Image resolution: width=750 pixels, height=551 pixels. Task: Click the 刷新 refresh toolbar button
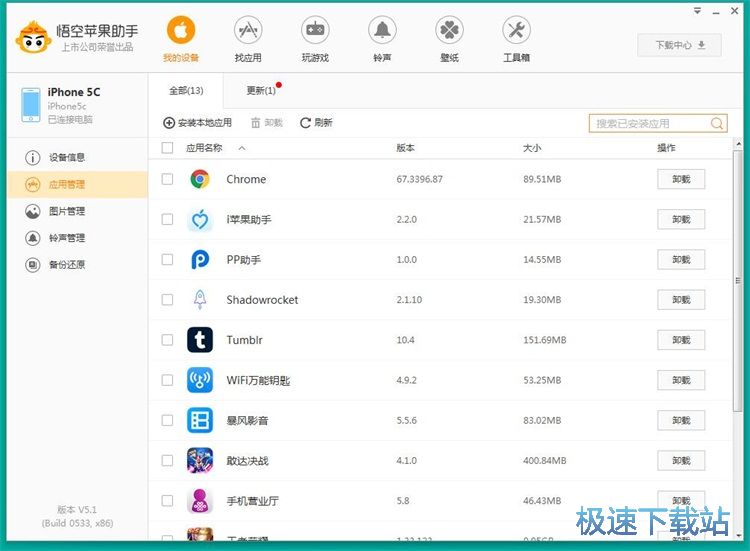click(x=316, y=123)
